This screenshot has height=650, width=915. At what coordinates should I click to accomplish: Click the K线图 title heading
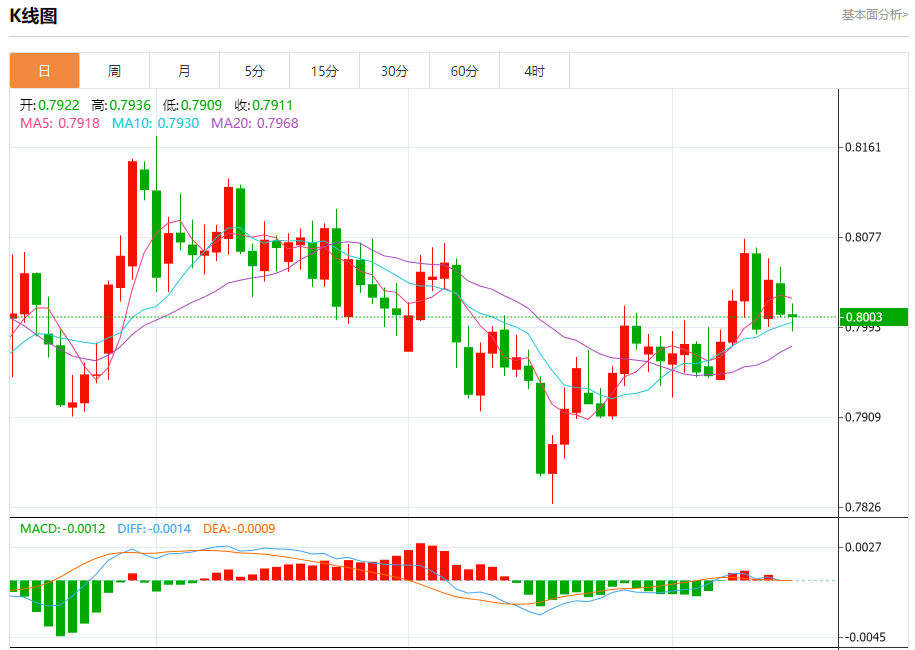click(34, 16)
